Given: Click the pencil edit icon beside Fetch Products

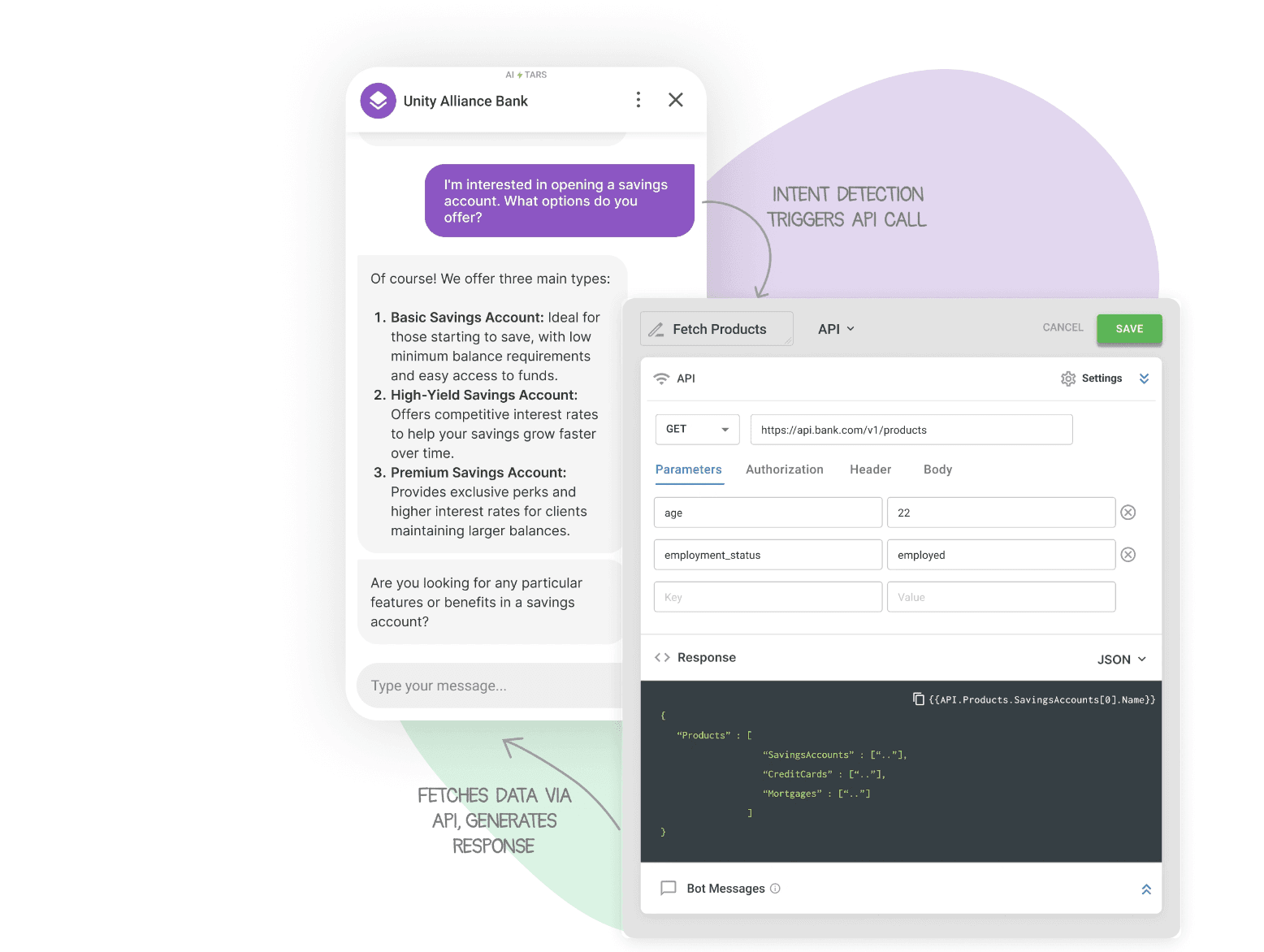Looking at the screenshot, I should (x=656, y=329).
